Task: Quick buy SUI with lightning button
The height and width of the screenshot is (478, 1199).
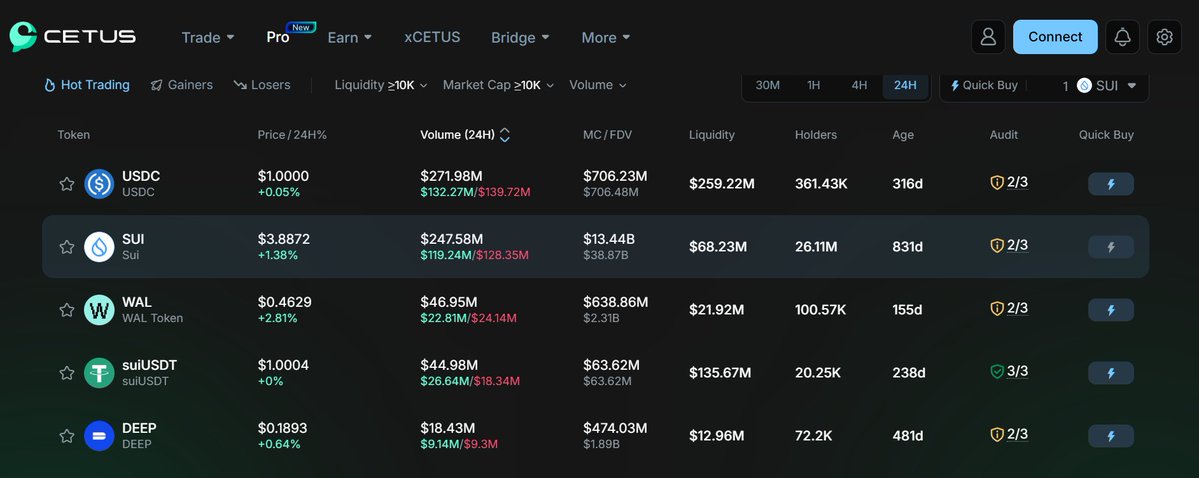Action: [1110, 247]
